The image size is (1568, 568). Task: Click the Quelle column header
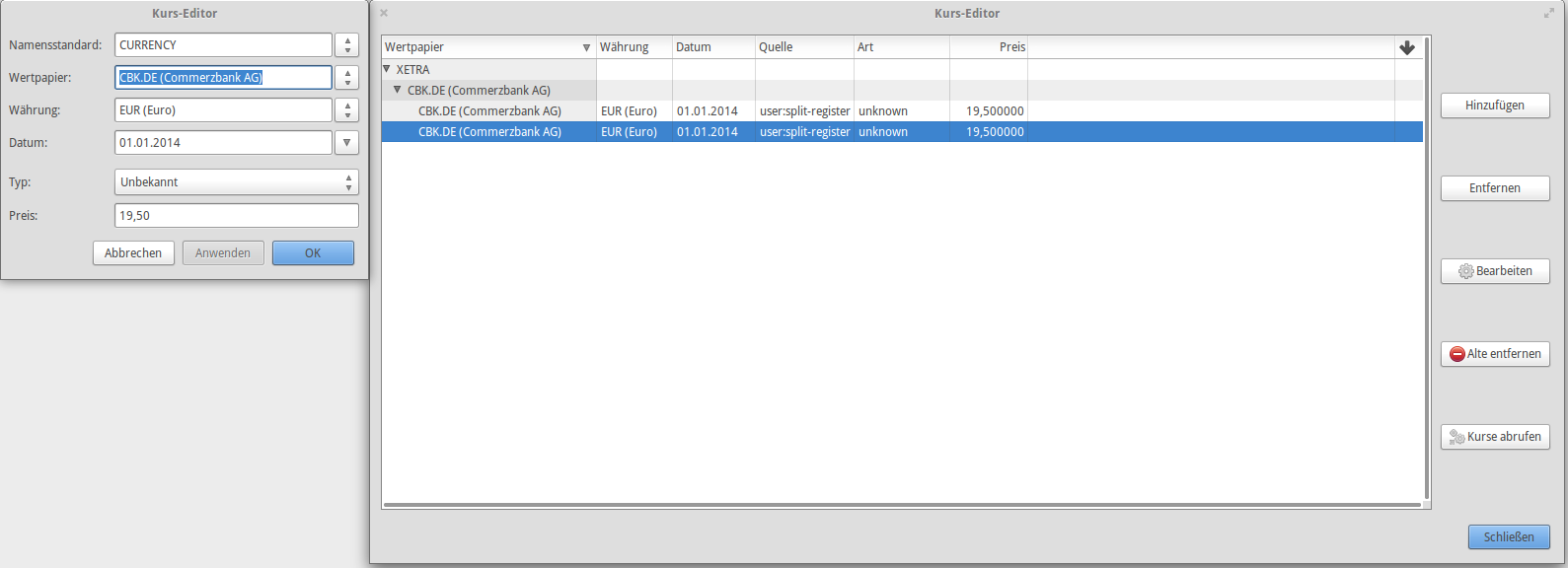(804, 47)
